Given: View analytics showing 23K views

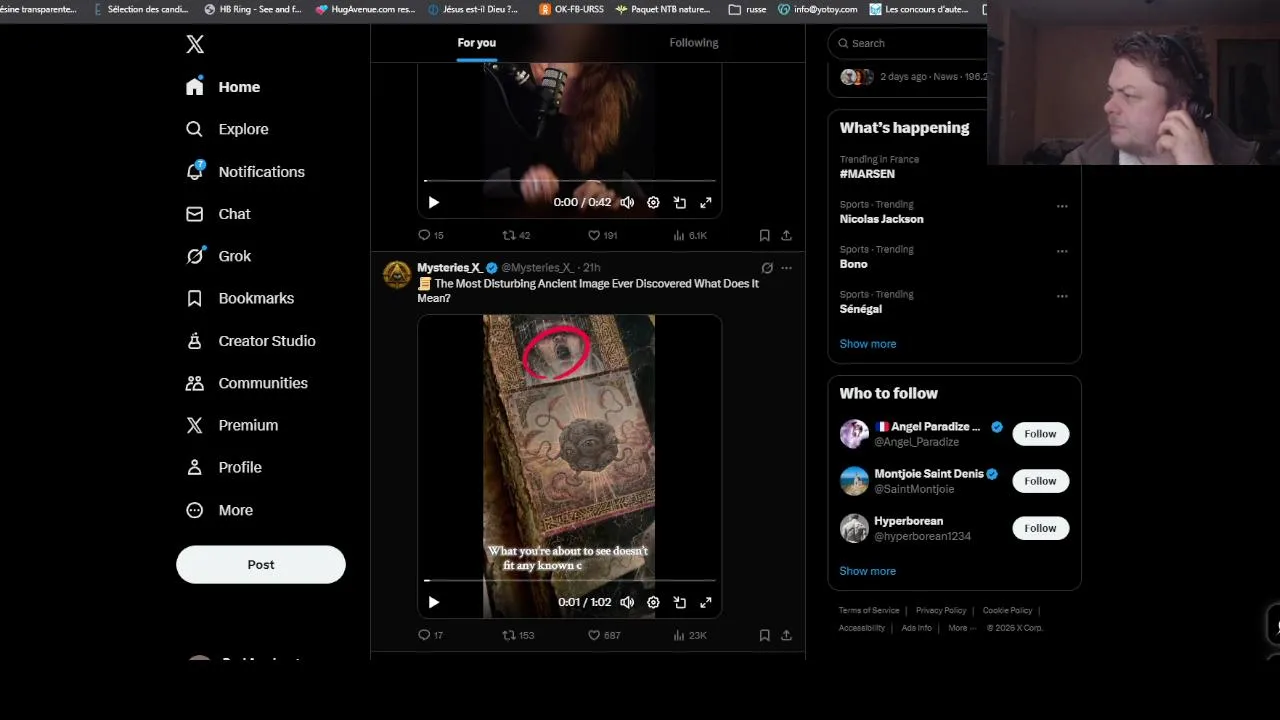Looking at the screenshot, I should click(690, 635).
